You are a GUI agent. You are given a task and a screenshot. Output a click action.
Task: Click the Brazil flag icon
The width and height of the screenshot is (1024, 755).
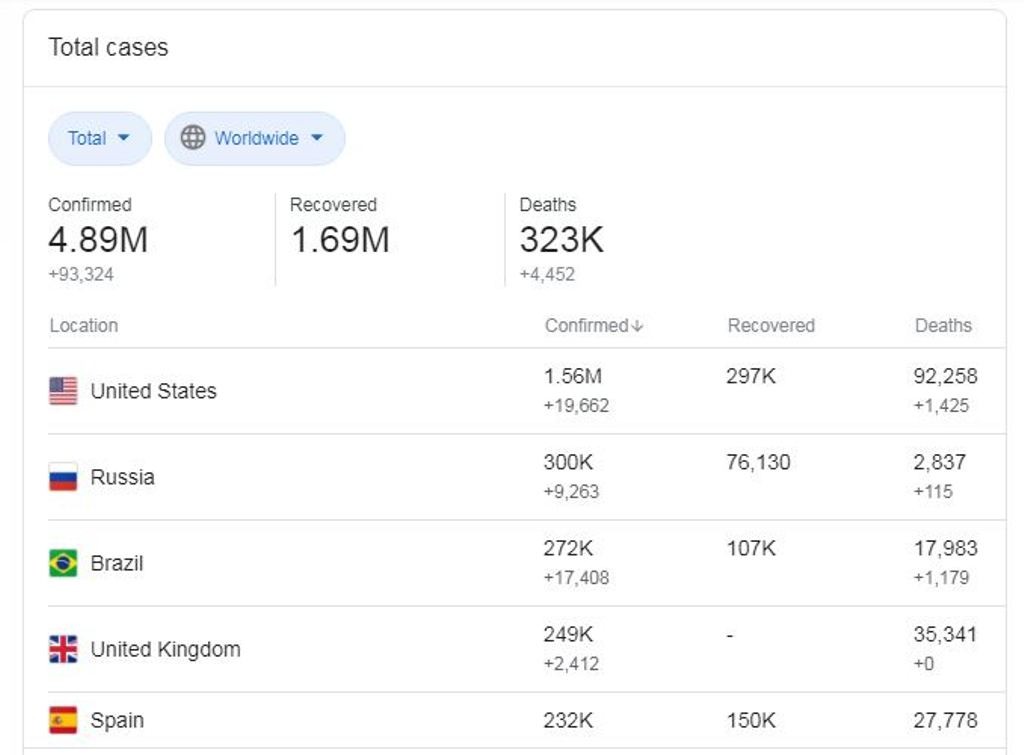63,563
